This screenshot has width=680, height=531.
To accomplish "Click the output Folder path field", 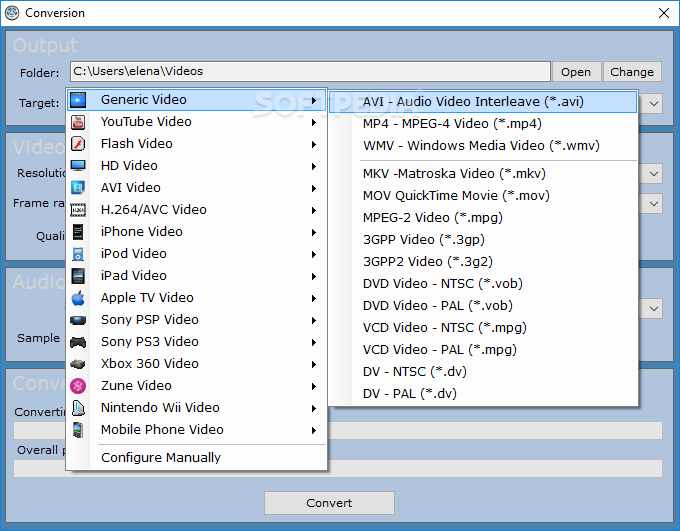I will (310, 72).
